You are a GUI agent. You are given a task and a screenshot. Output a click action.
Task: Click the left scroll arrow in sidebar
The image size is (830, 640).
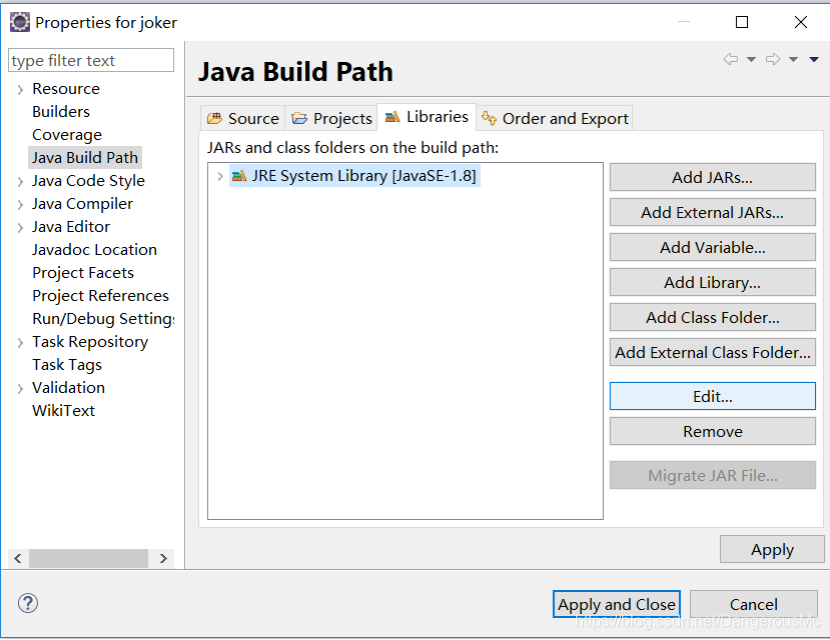click(x=18, y=558)
